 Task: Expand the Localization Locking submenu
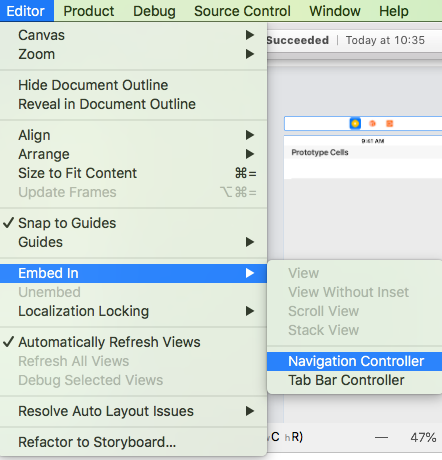(133, 311)
